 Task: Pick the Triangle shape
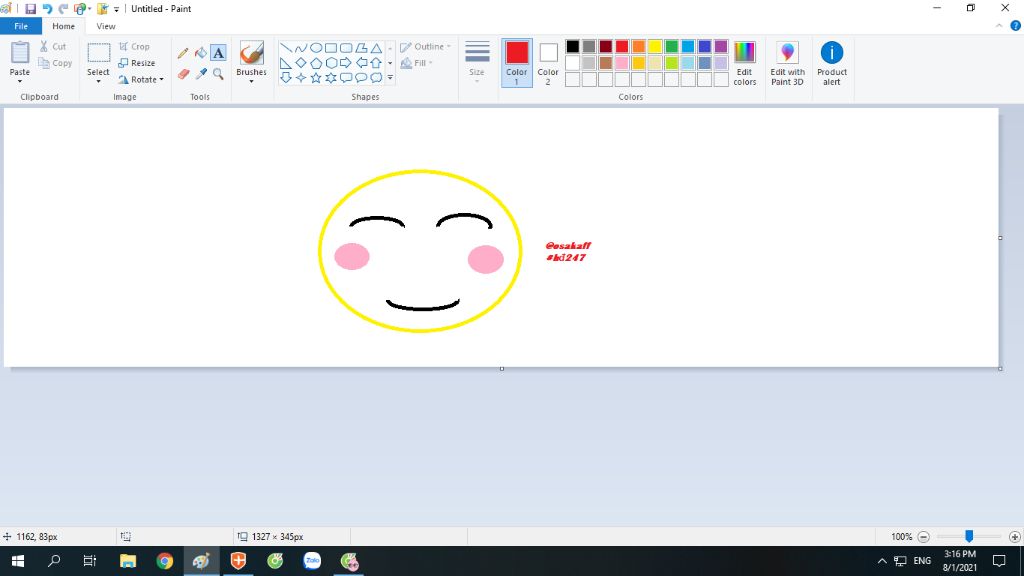point(376,48)
